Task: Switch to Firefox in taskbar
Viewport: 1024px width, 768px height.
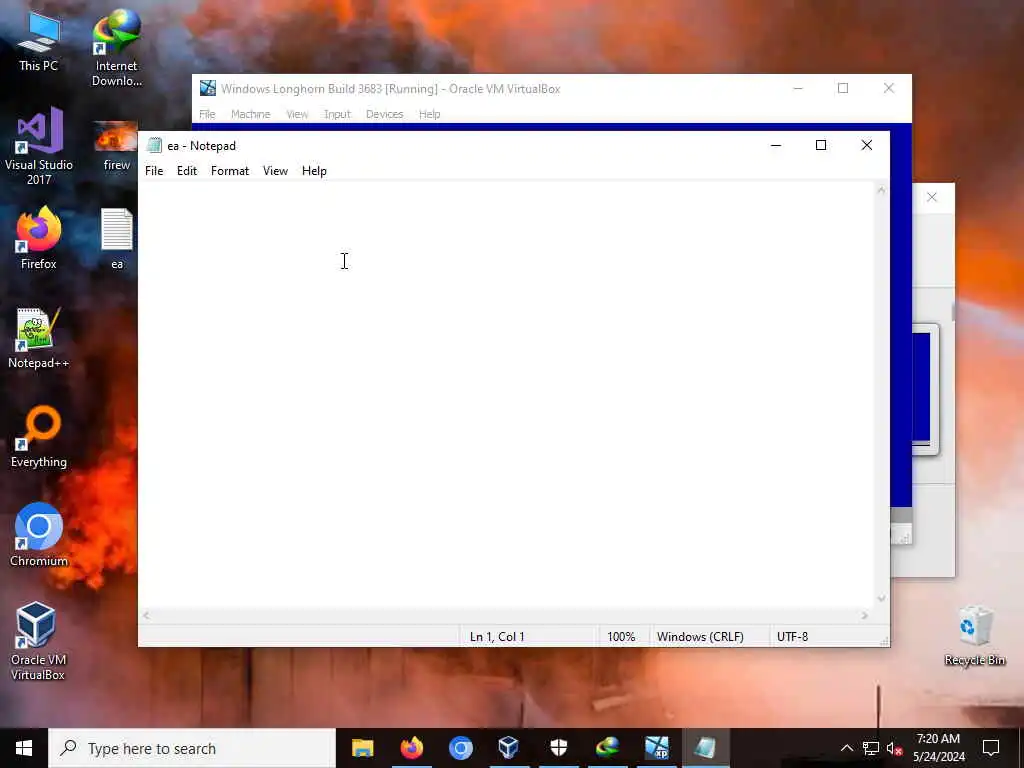Action: (x=411, y=748)
